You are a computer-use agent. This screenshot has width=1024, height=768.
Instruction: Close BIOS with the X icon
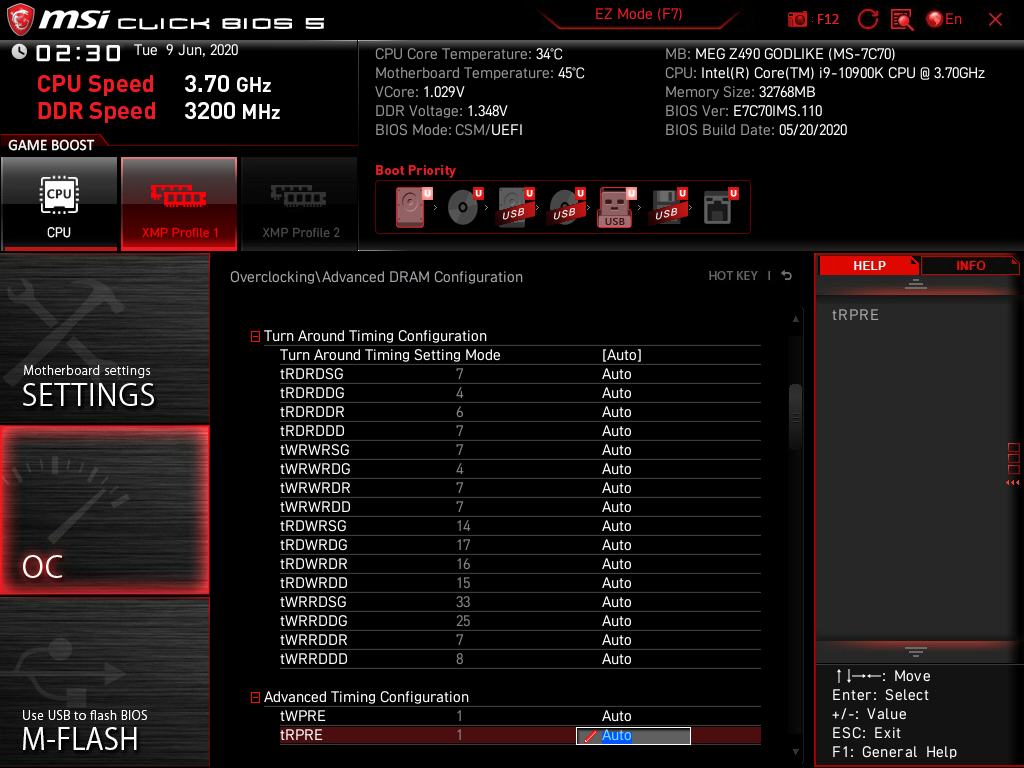coord(995,20)
